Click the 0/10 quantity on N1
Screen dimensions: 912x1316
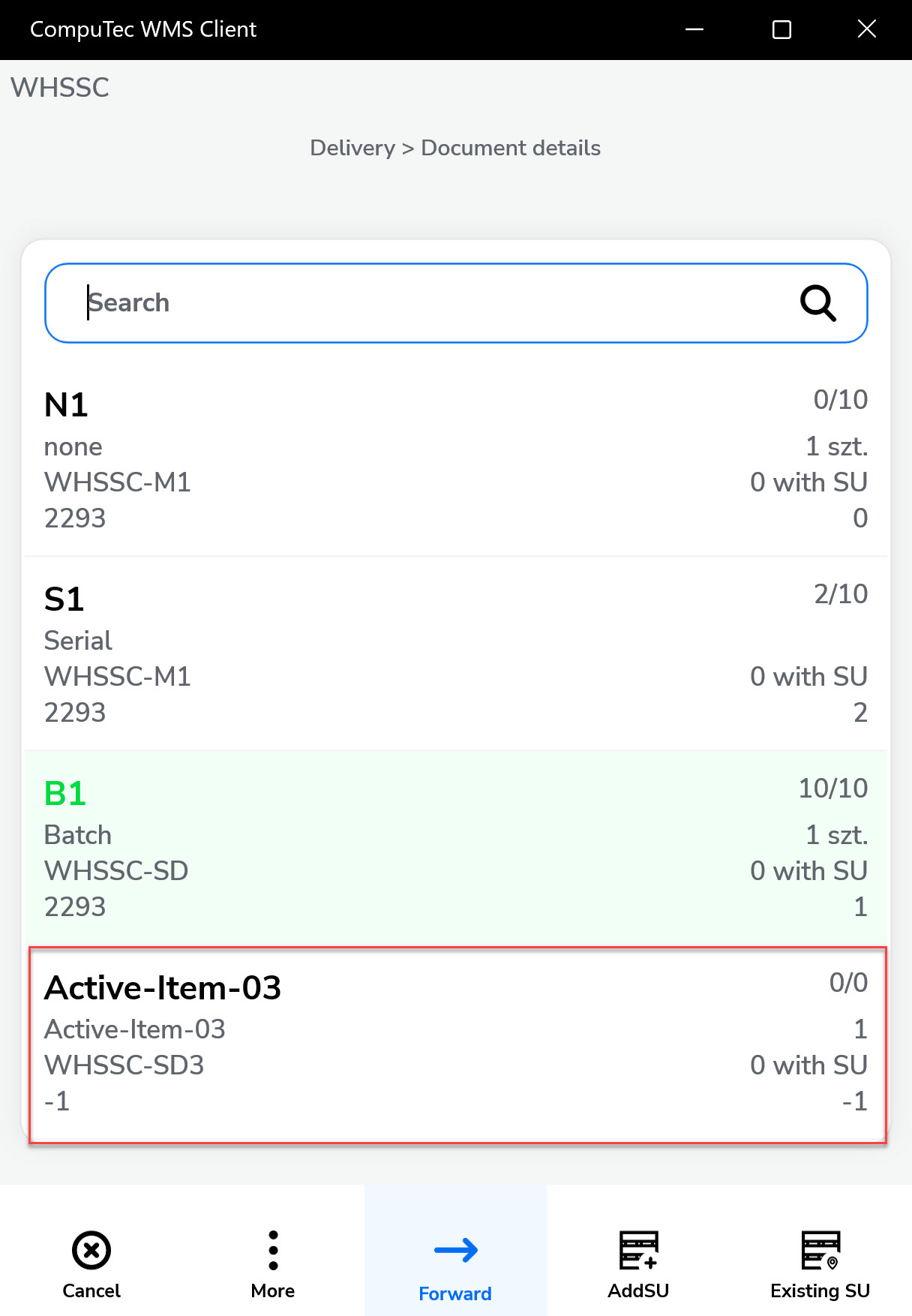coord(841,400)
